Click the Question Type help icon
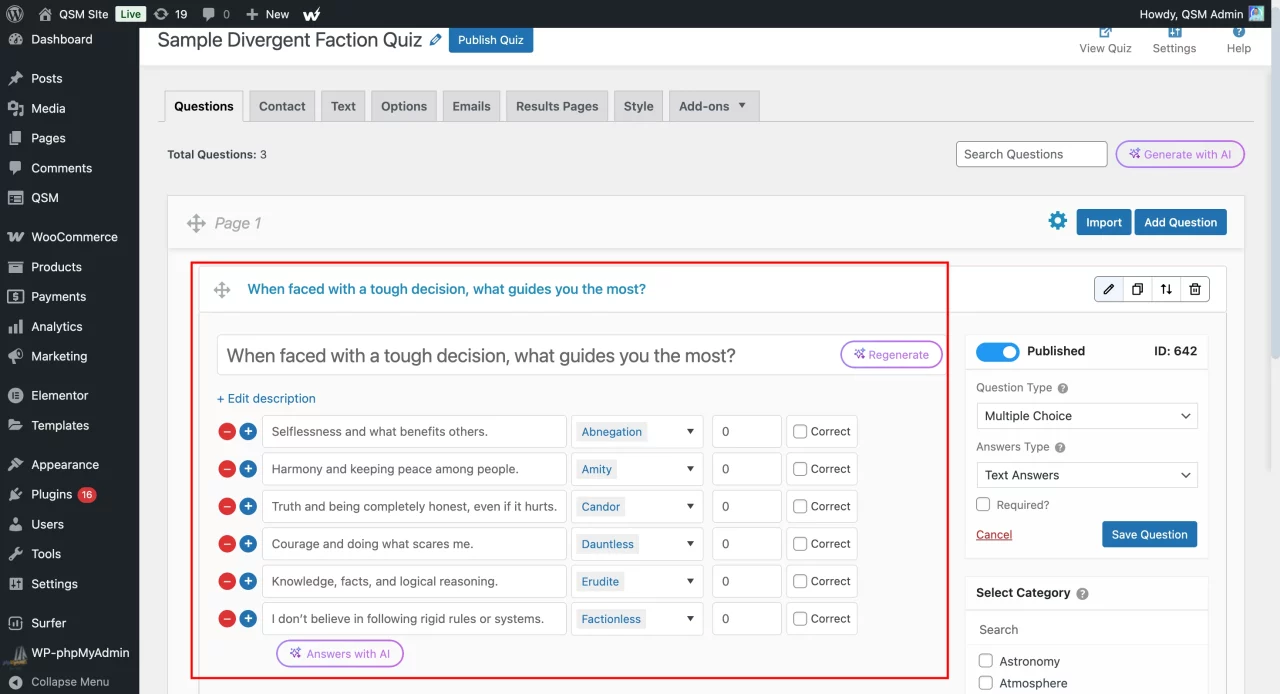1280x694 pixels. click(1063, 388)
